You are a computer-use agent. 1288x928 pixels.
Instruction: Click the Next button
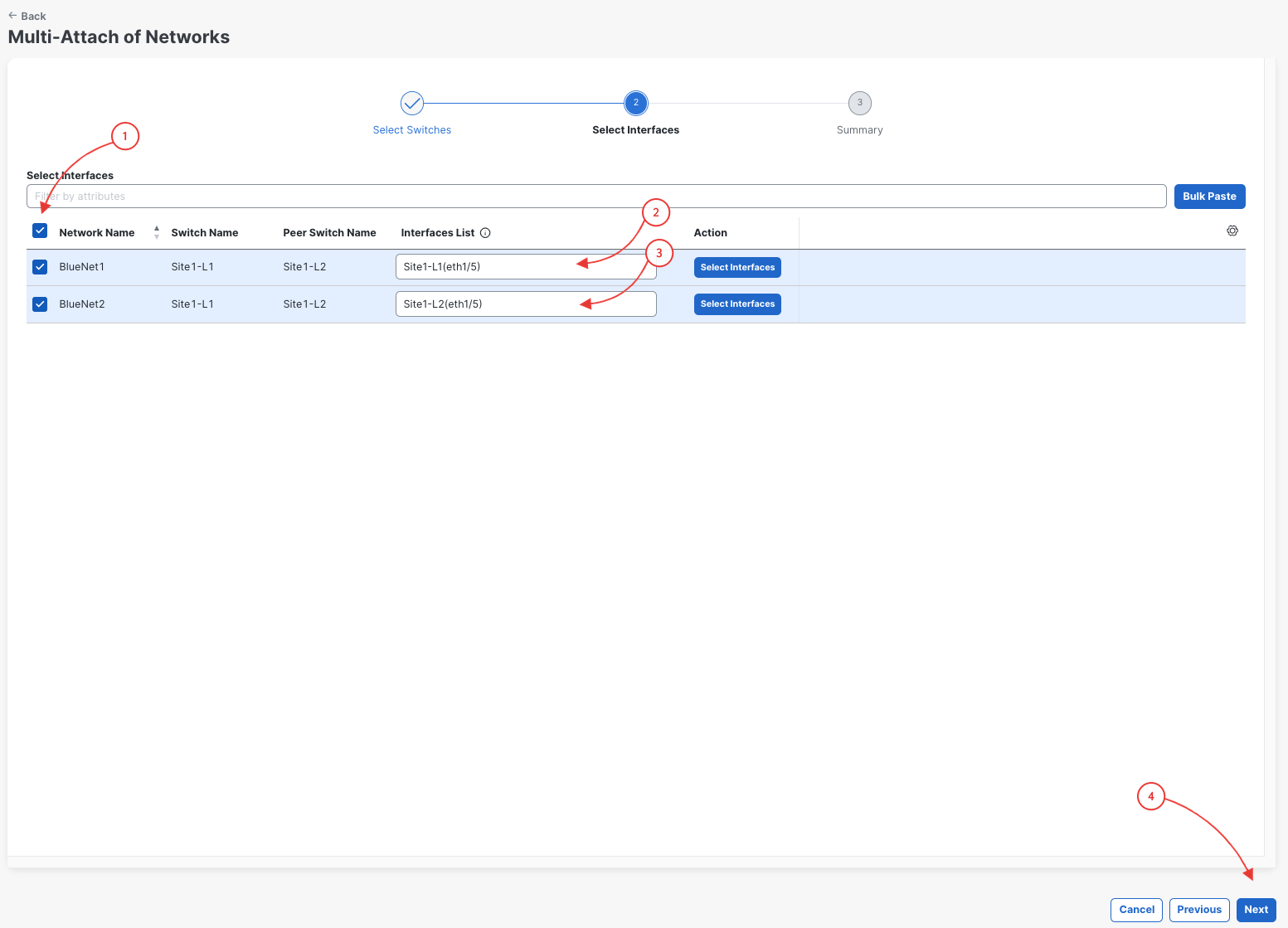pos(1256,910)
